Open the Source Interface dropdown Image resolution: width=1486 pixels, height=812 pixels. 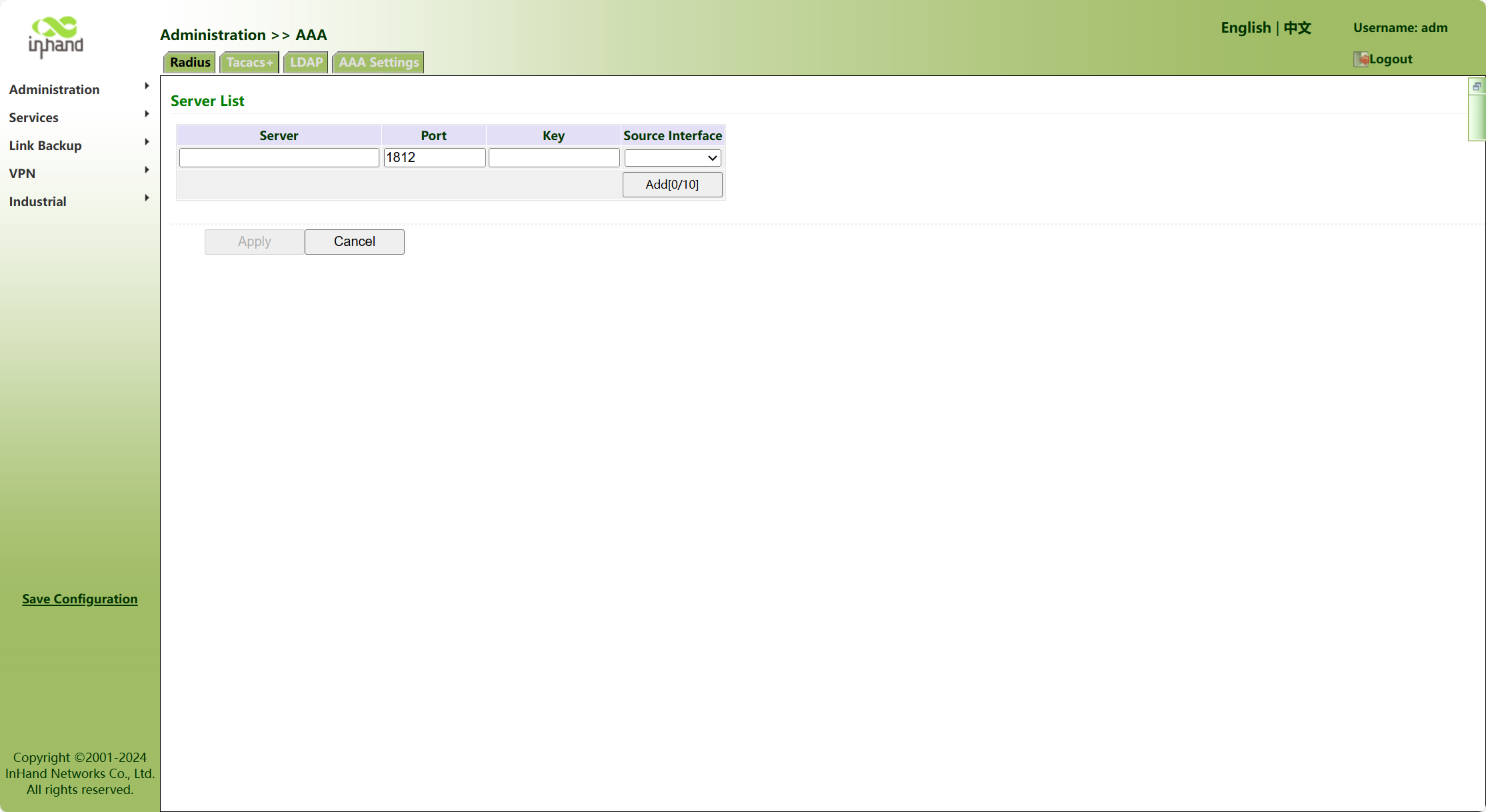(673, 158)
